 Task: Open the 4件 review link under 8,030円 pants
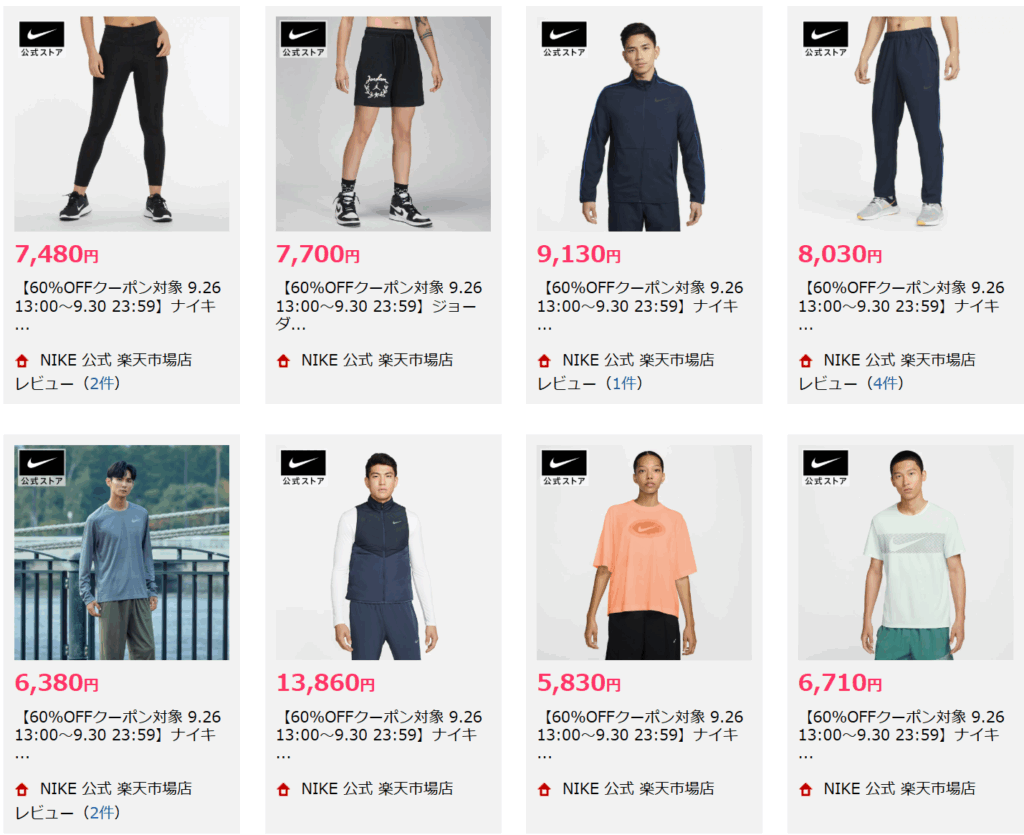pyautogui.click(x=886, y=383)
